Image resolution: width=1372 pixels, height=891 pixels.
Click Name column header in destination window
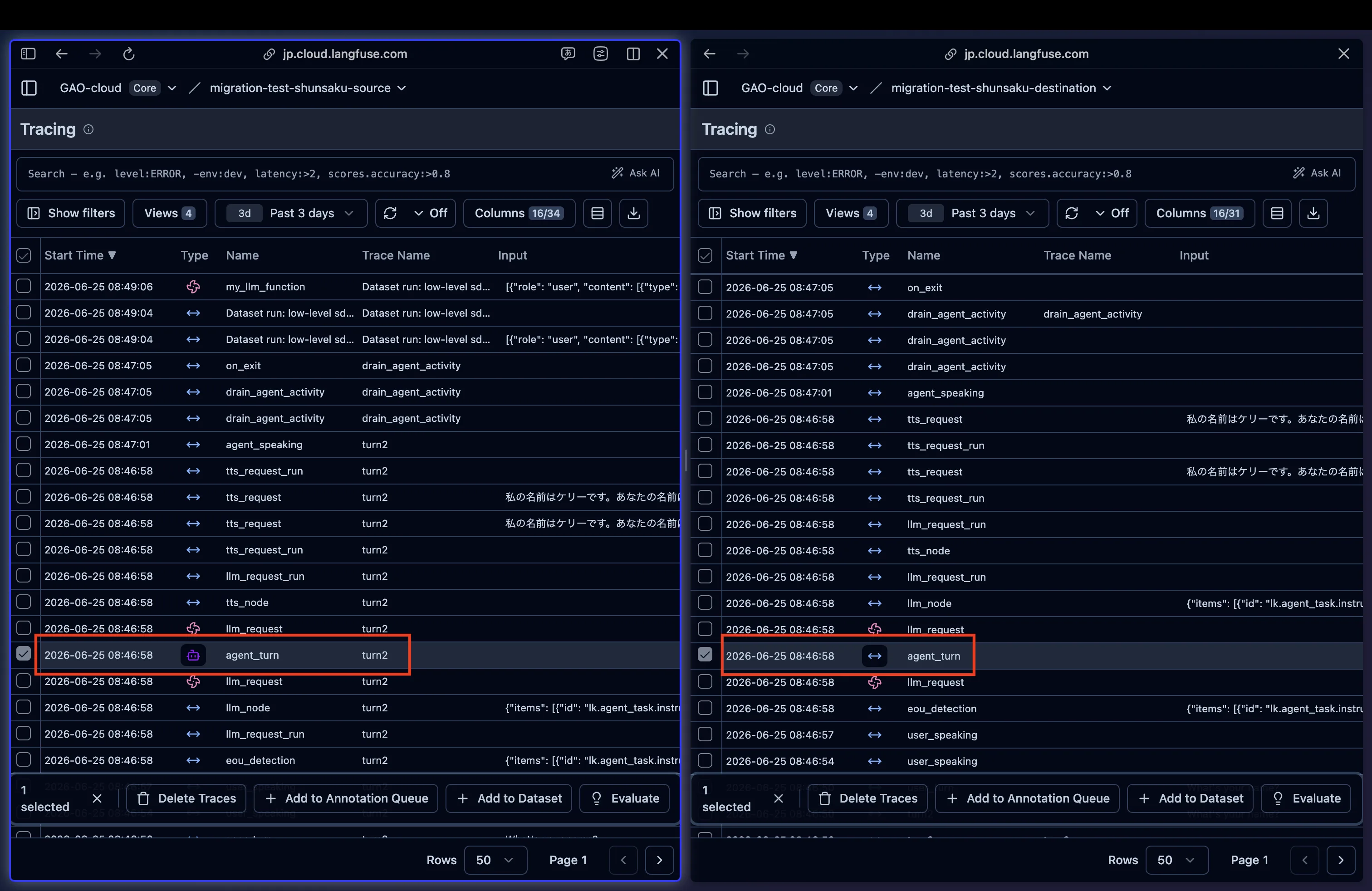[x=923, y=255]
